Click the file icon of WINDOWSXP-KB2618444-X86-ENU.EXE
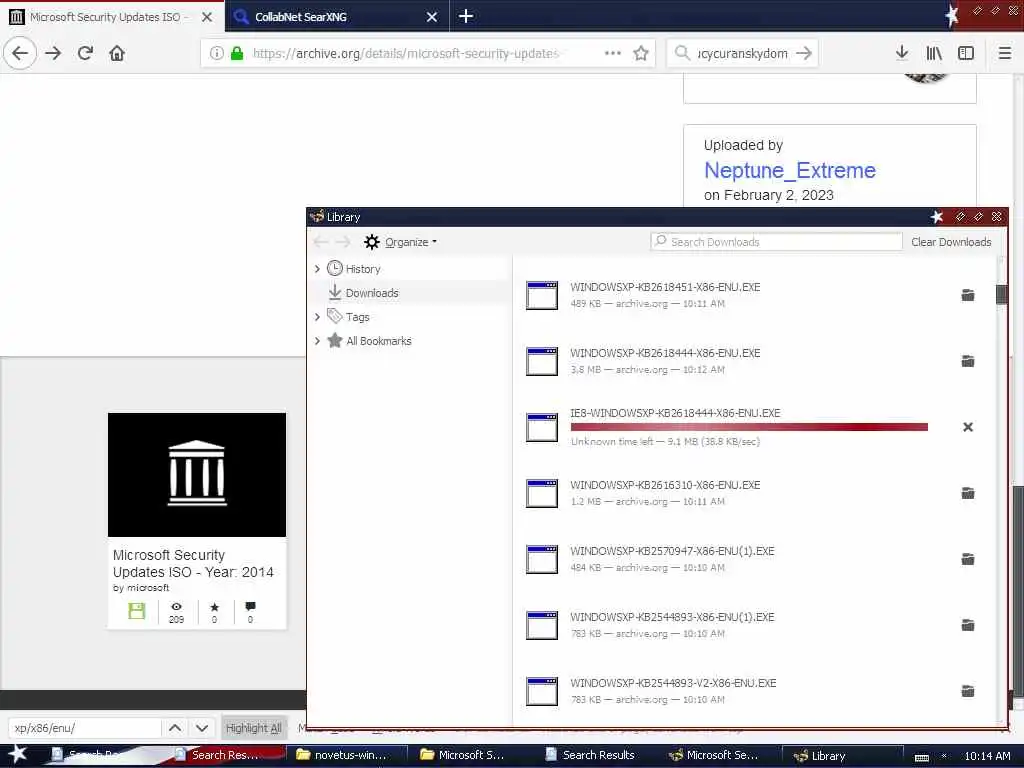1024x768 pixels. (x=542, y=361)
